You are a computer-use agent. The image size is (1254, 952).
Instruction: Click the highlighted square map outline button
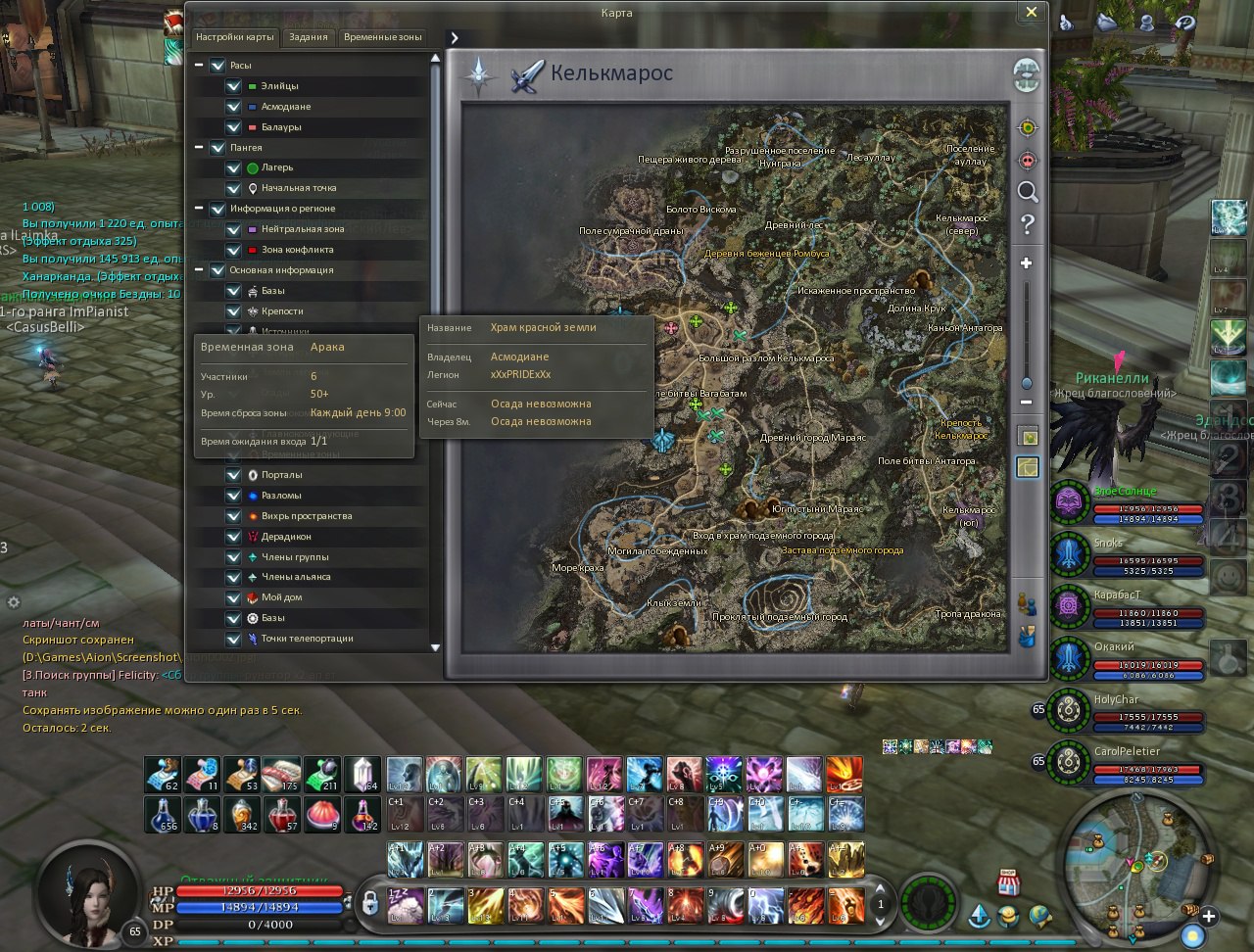point(1028,468)
